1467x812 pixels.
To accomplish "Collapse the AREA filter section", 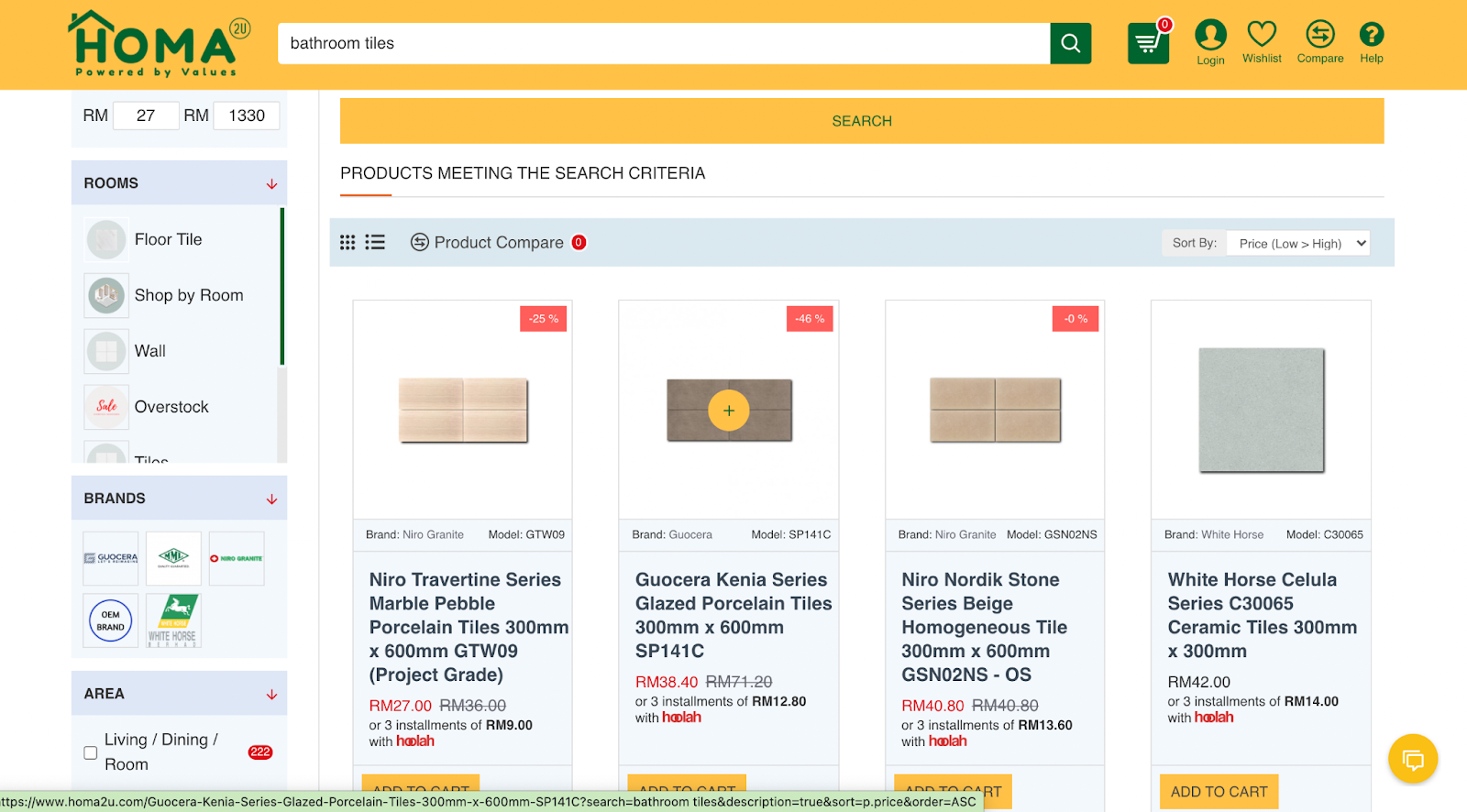I will tap(272, 694).
